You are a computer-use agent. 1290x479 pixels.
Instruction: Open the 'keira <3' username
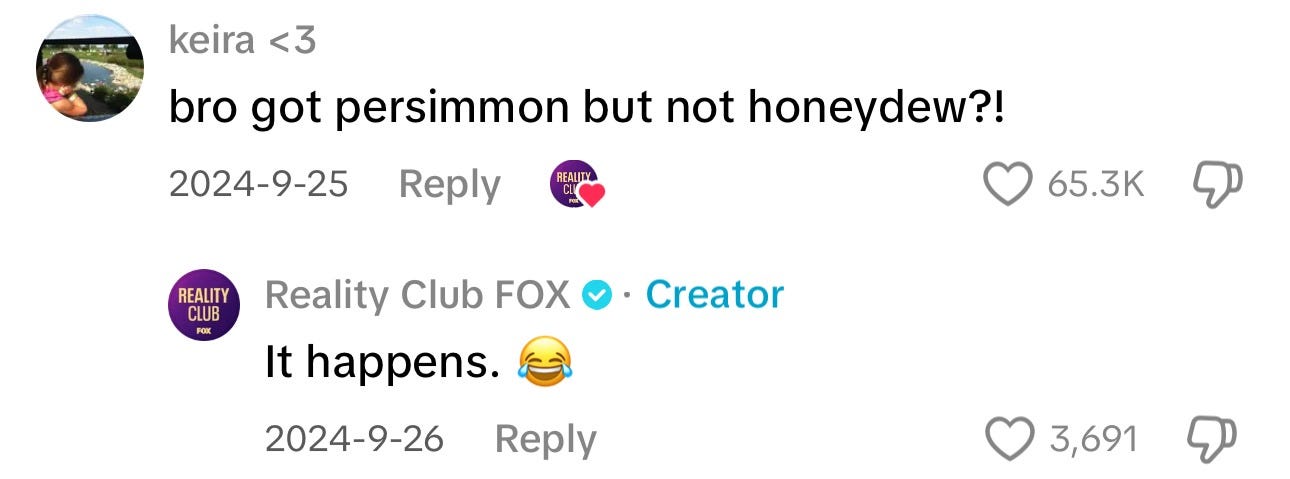(243, 40)
